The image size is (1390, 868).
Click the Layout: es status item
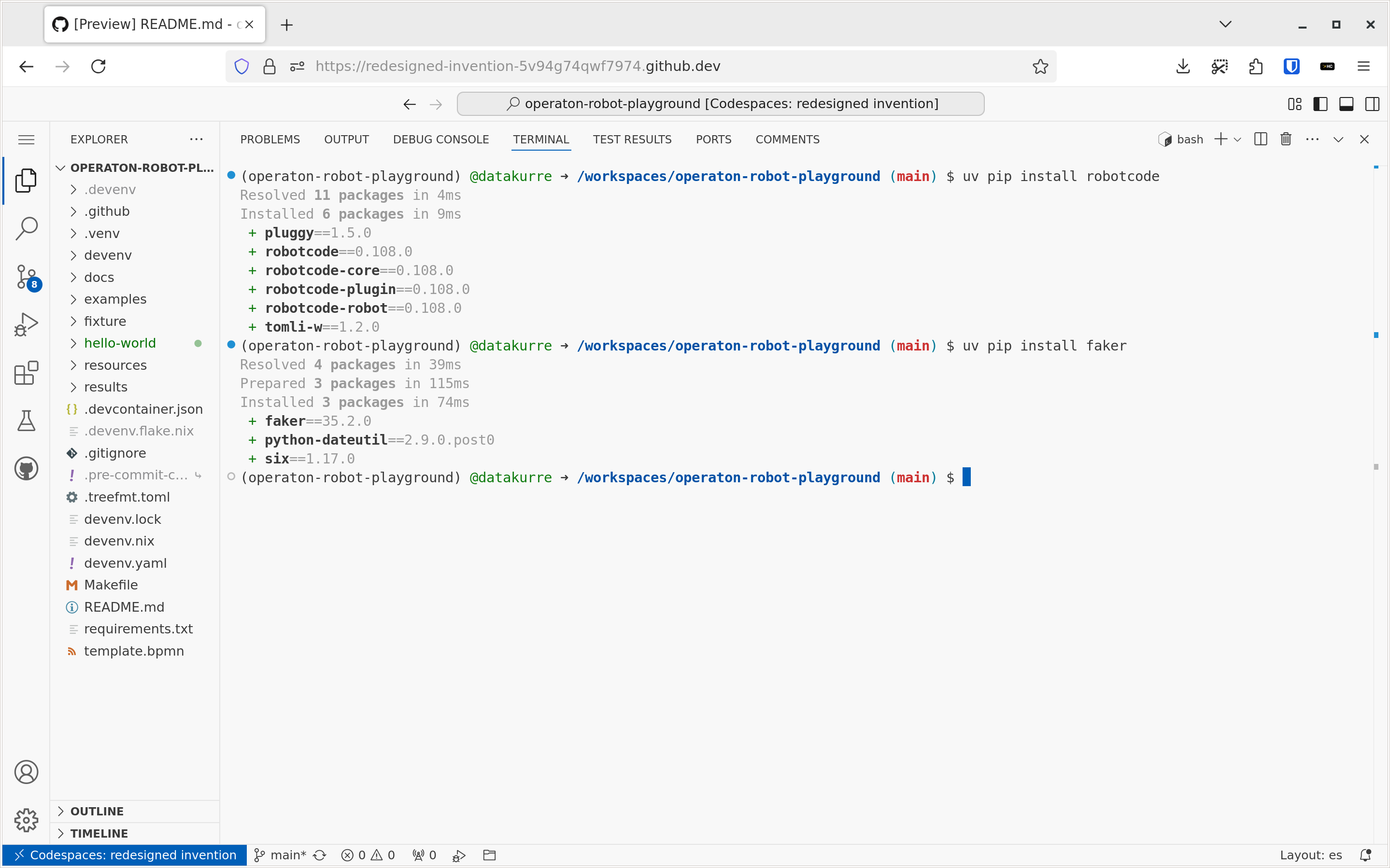click(x=1311, y=855)
